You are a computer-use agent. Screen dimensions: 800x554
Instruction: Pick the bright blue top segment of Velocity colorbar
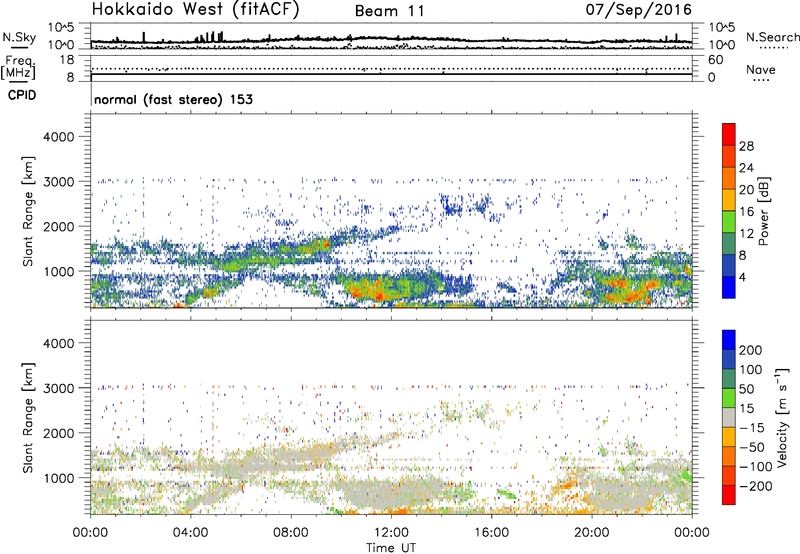click(x=729, y=340)
